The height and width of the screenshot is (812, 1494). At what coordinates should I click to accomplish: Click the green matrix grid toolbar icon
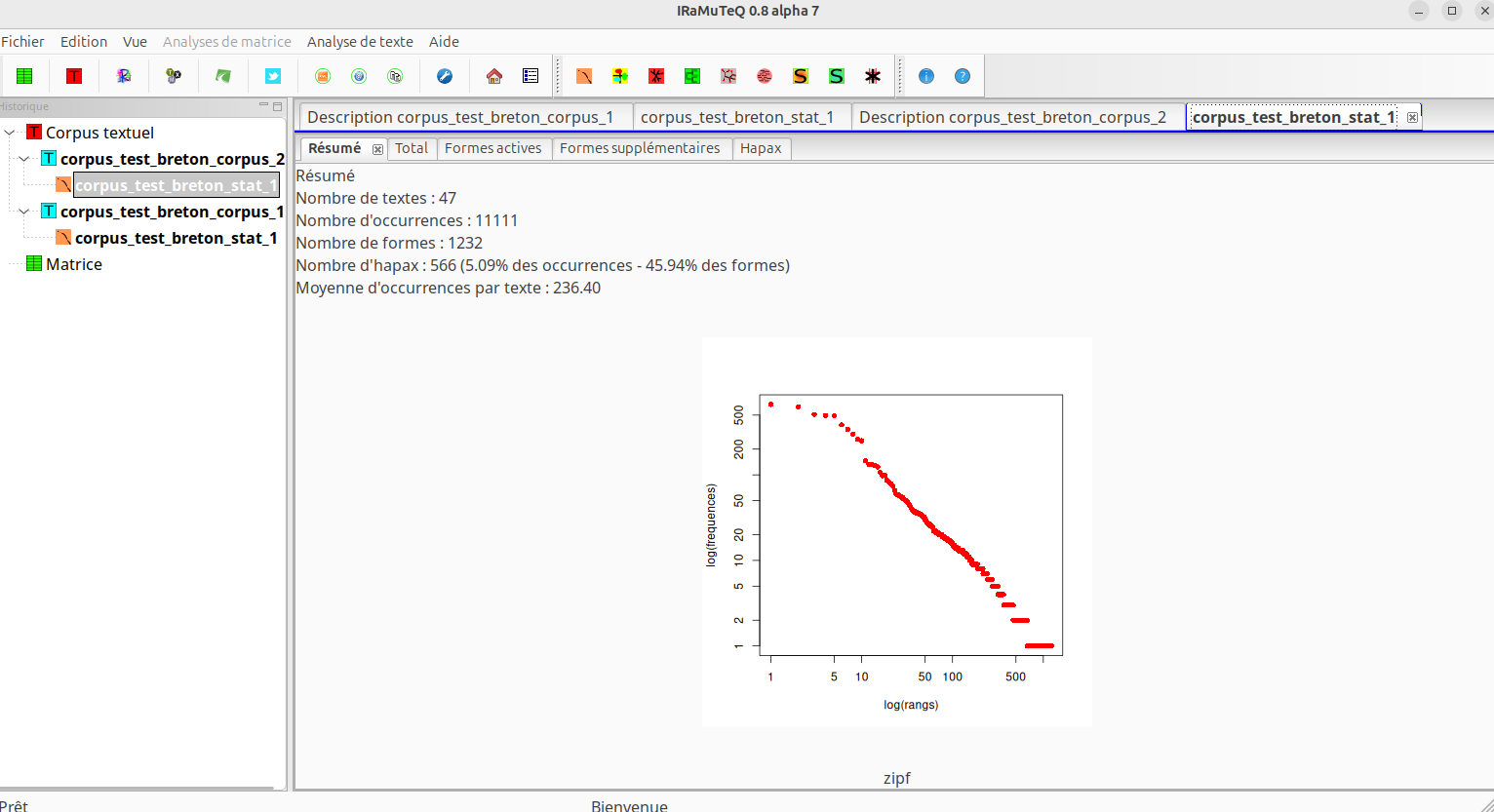tap(24, 76)
